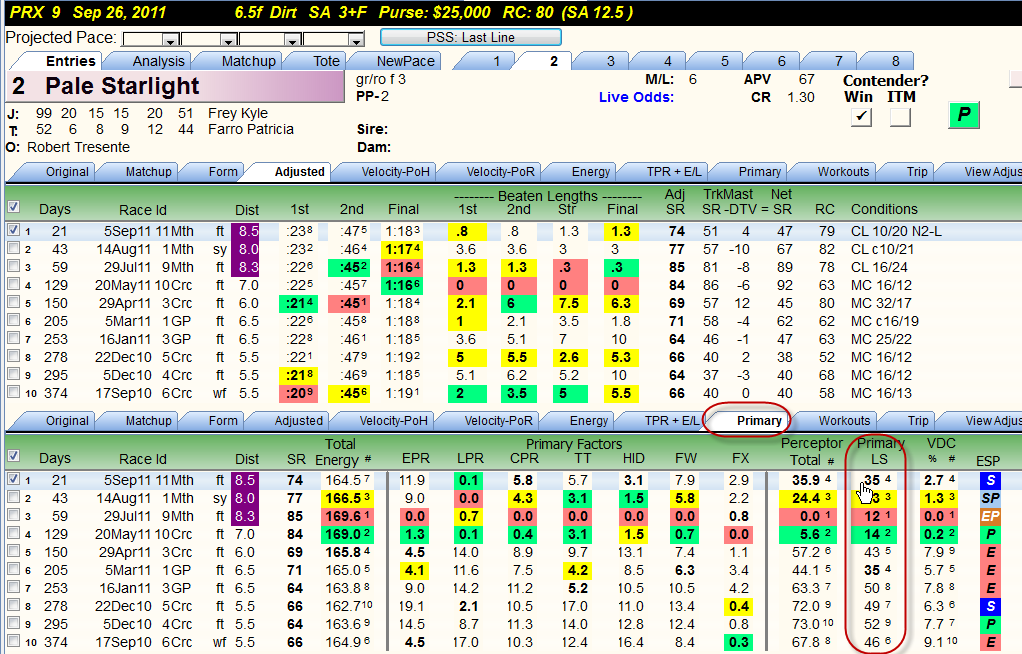Open the second Projected Pace dropdown
Screen dimensions: 1022x654
click(228, 40)
